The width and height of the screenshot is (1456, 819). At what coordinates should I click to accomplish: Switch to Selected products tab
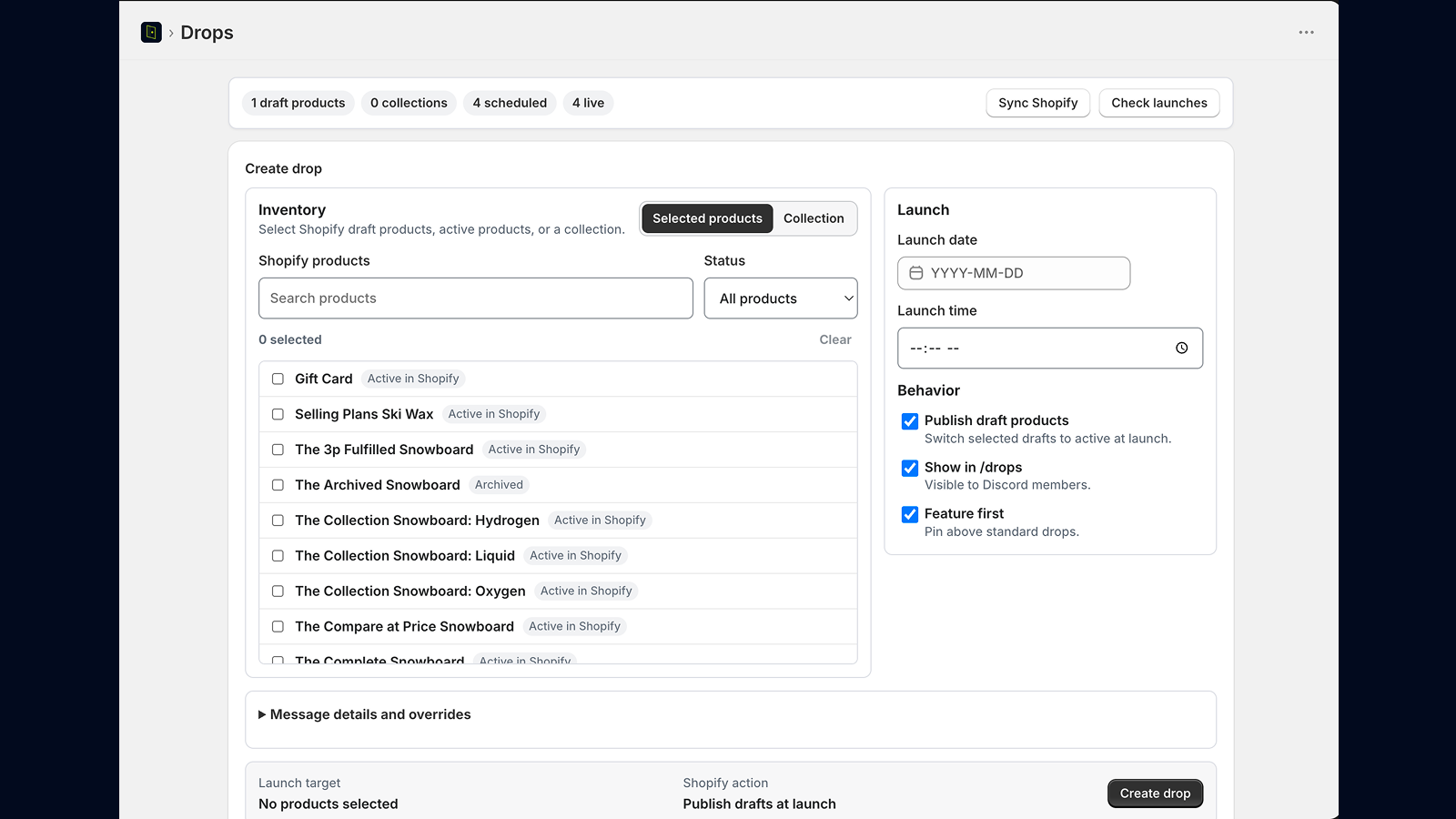(x=707, y=218)
